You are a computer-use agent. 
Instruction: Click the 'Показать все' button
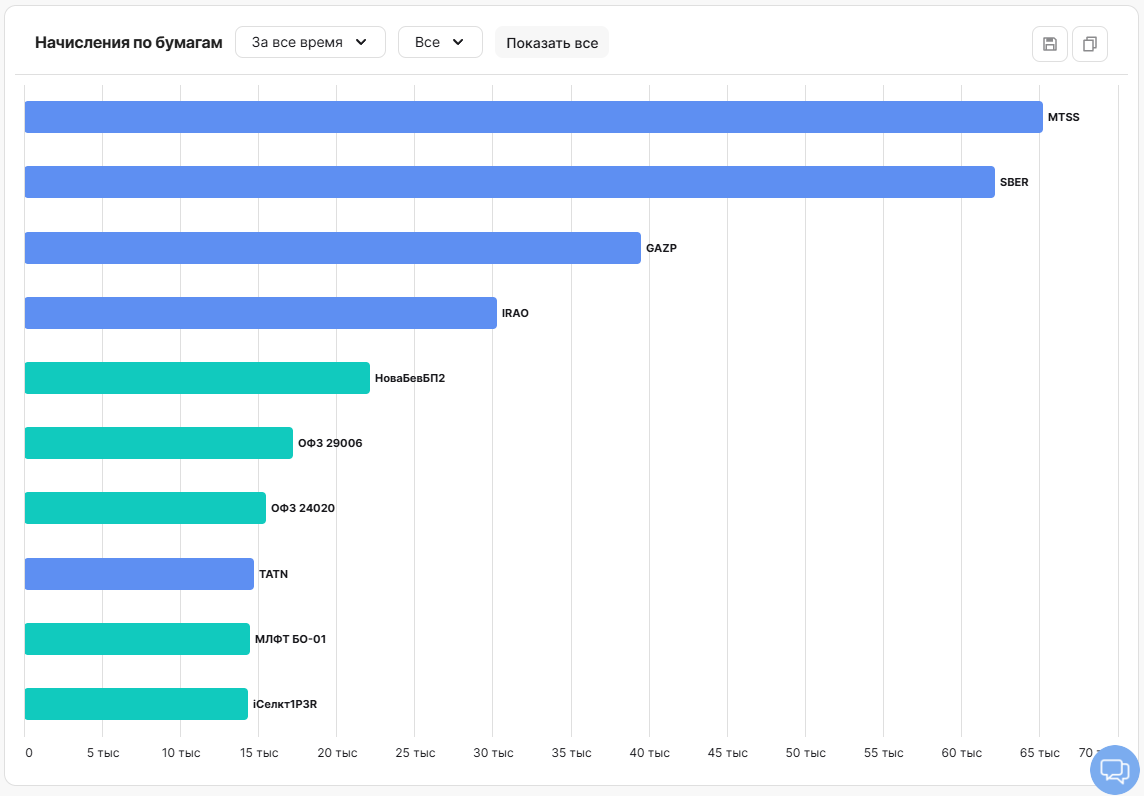552,42
